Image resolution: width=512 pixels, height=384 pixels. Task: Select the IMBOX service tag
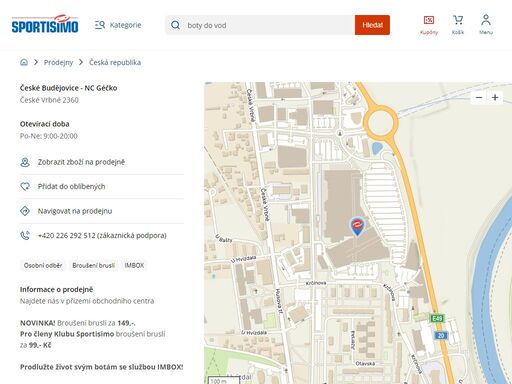click(x=134, y=265)
